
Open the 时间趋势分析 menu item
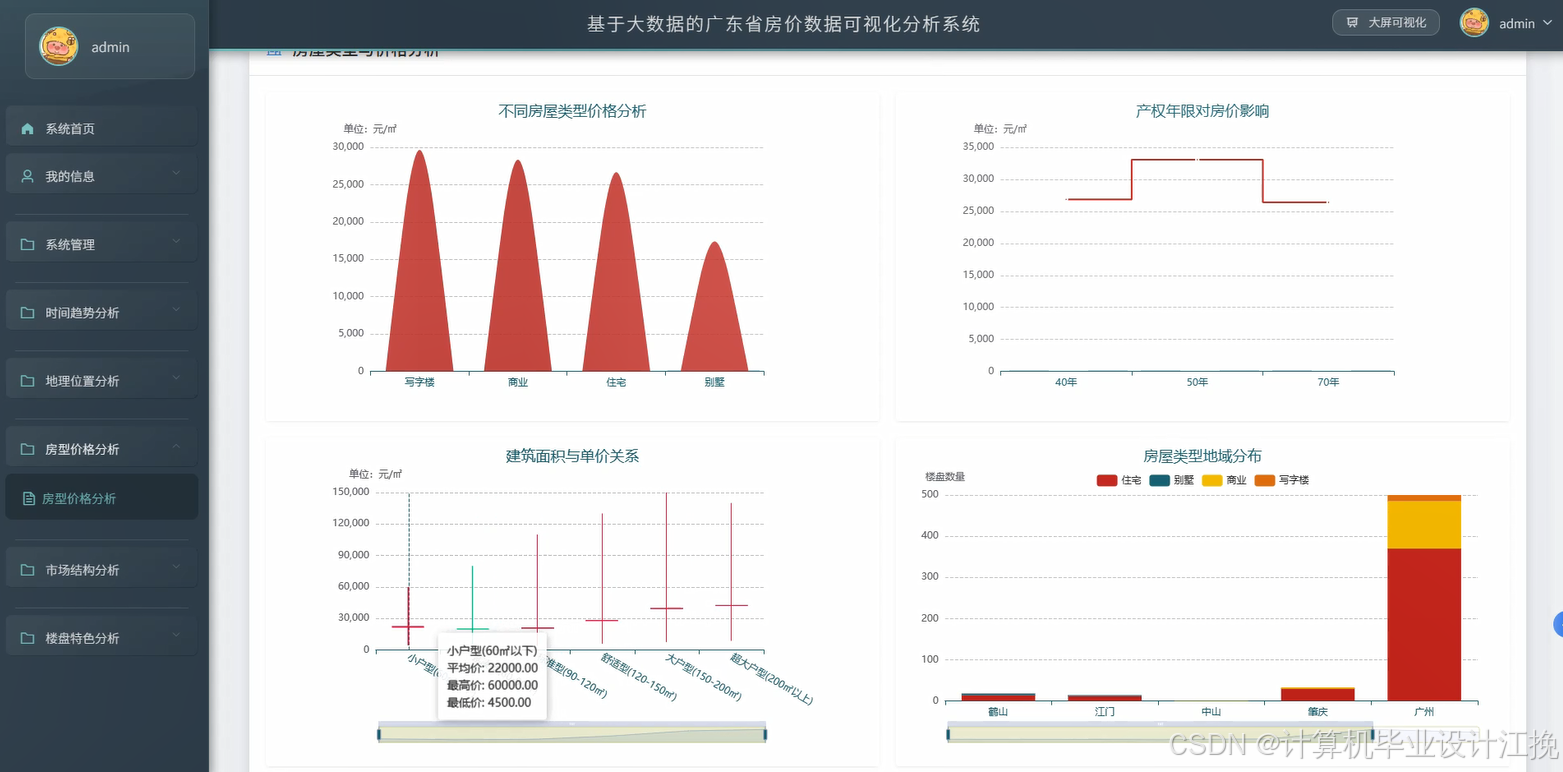tap(101, 312)
